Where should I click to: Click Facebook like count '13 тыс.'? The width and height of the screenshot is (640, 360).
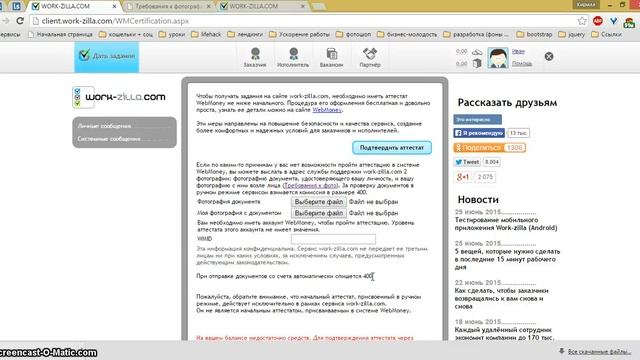pyautogui.click(x=518, y=133)
